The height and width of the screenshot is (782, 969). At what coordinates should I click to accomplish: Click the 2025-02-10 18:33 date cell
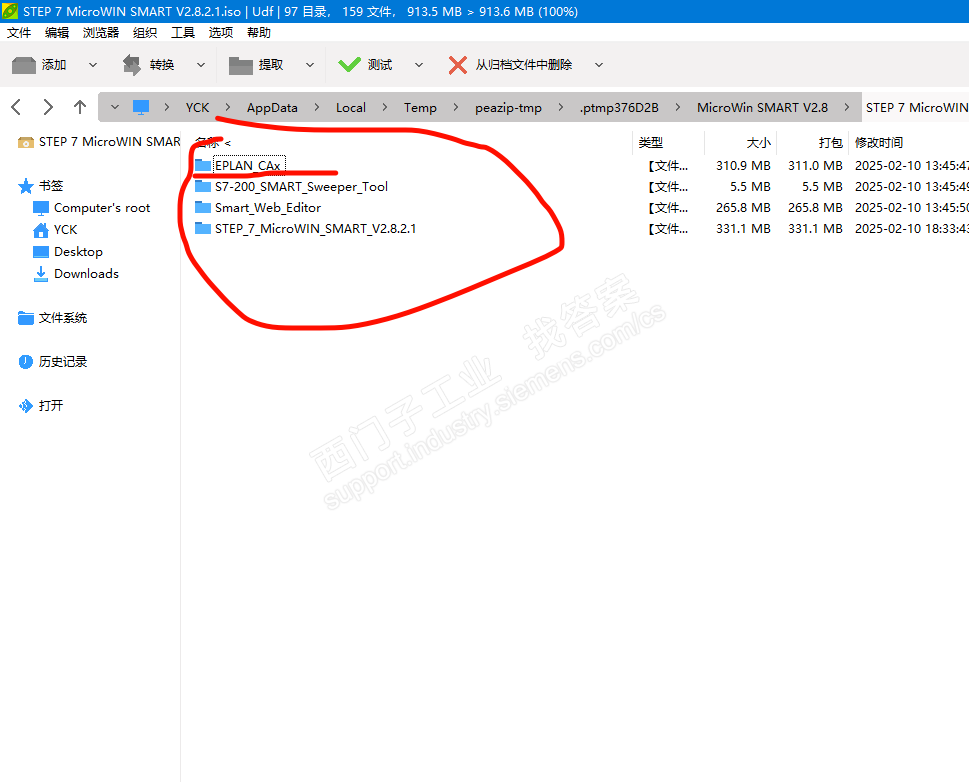click(x=912, y=229)
